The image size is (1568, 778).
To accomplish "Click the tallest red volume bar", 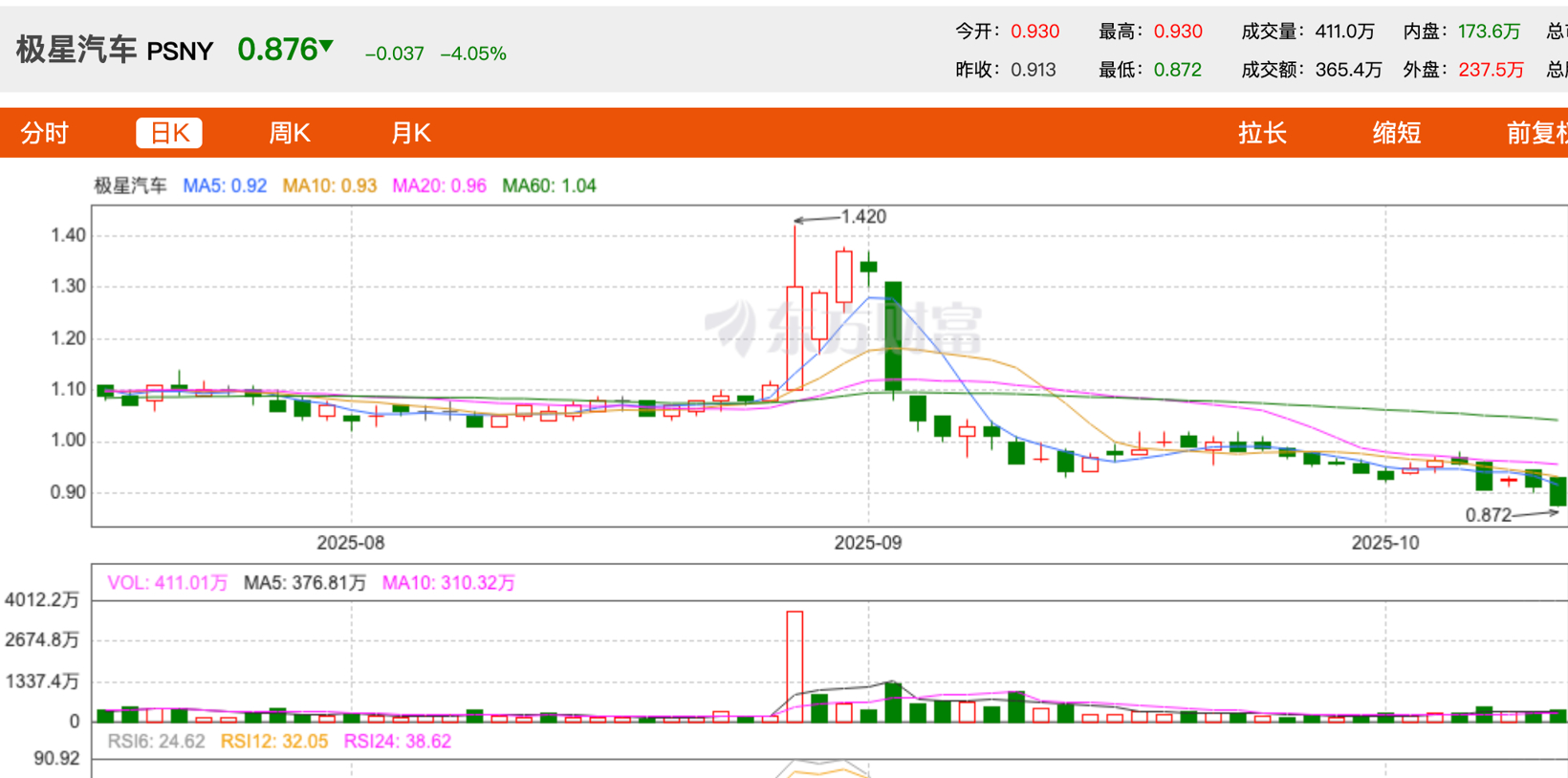I will [x=795, y=665].
